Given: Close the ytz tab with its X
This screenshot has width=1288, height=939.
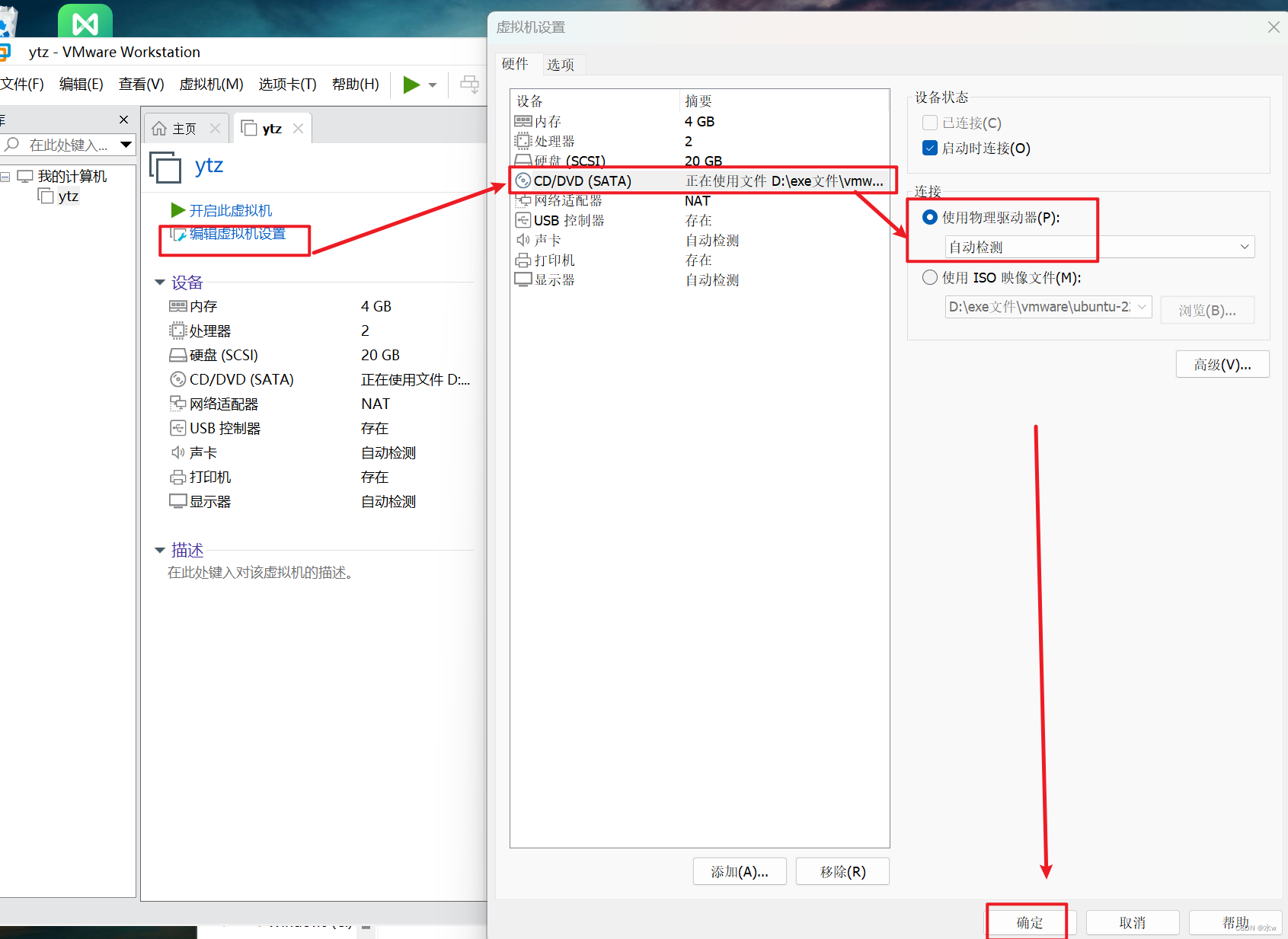Looking at the screenshot, I should click(298, 128).
